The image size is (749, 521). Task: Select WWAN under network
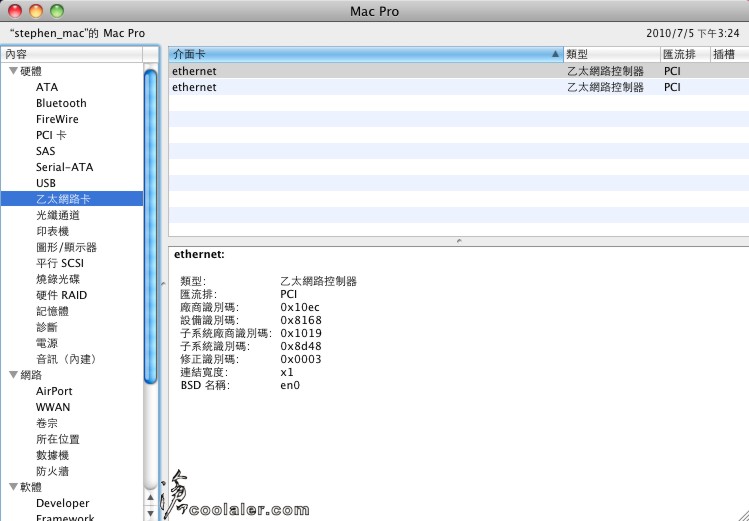(x=53, y=407)
